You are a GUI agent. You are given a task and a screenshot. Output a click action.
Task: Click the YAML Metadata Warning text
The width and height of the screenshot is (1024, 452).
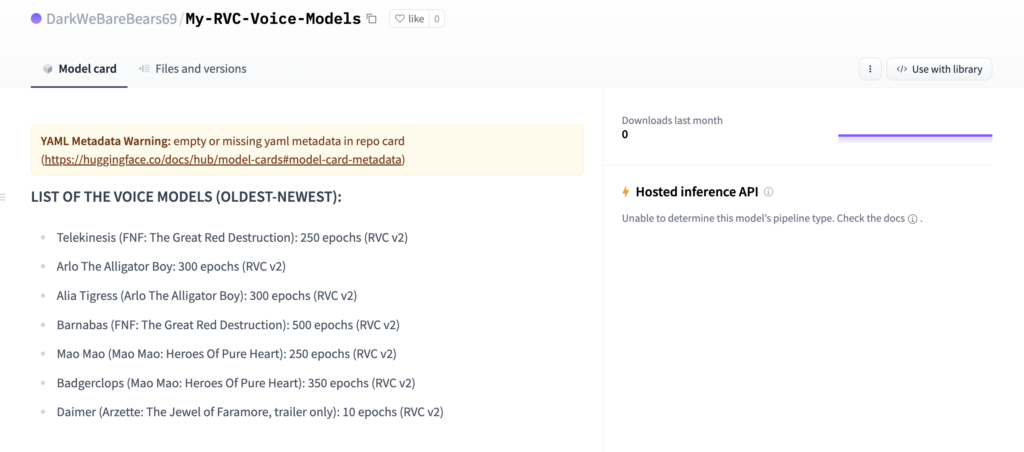click(106, 140)
